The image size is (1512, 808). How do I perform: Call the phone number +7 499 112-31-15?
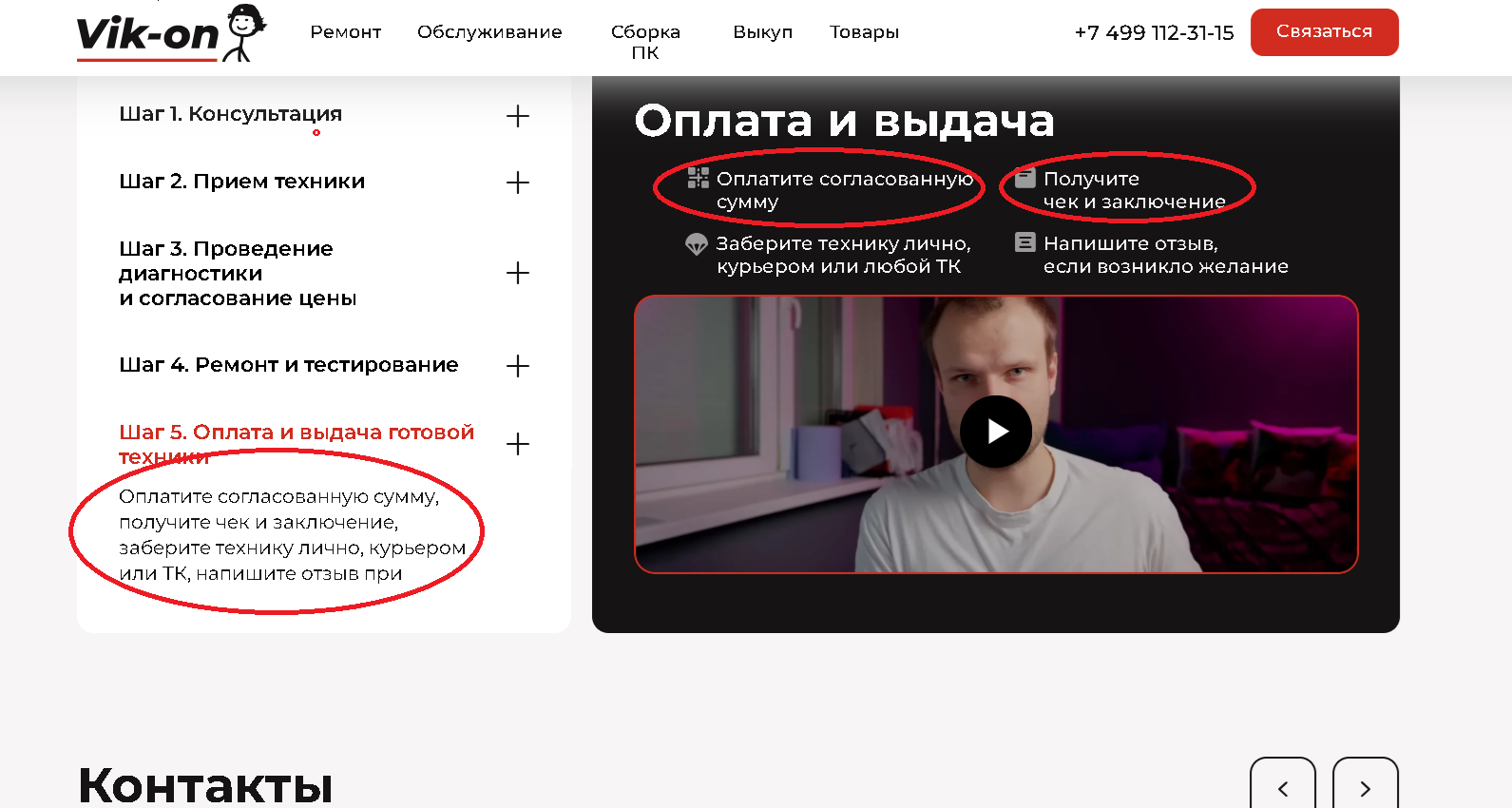(x=1154, y=33)
